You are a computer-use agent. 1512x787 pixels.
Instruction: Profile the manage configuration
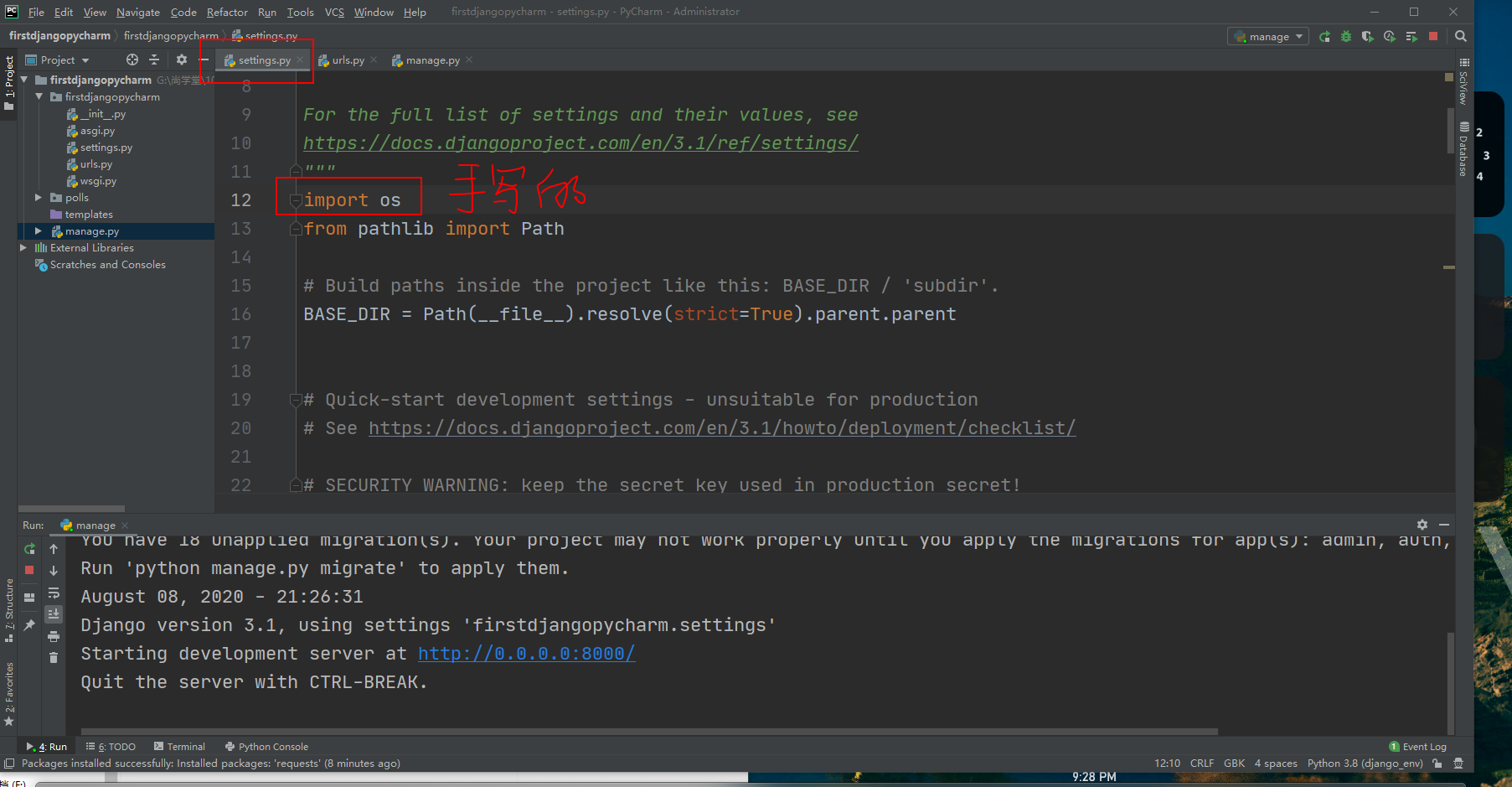tap(1390, 37)
